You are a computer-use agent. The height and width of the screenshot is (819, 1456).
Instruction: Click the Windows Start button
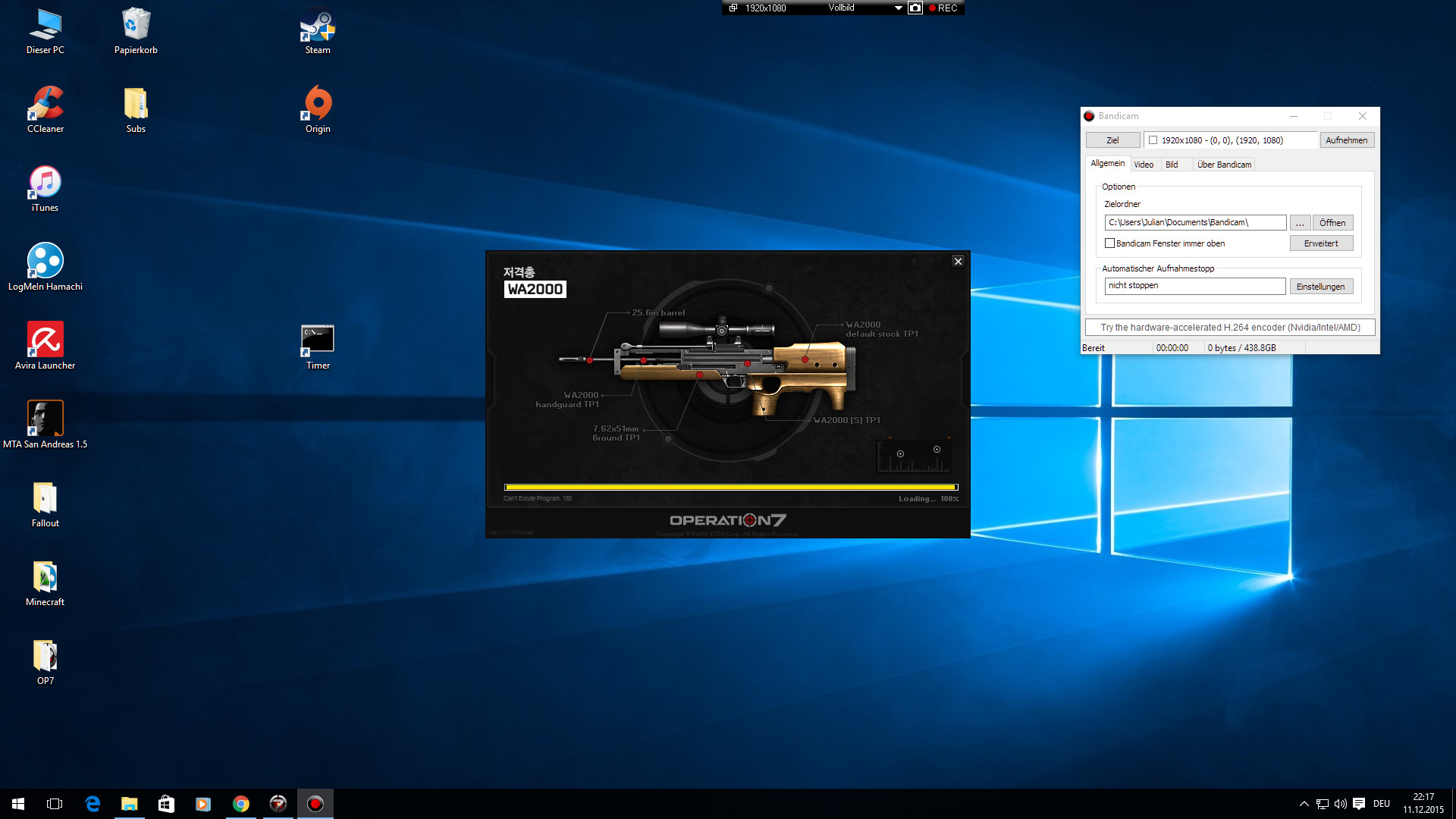tap(18, 804)
